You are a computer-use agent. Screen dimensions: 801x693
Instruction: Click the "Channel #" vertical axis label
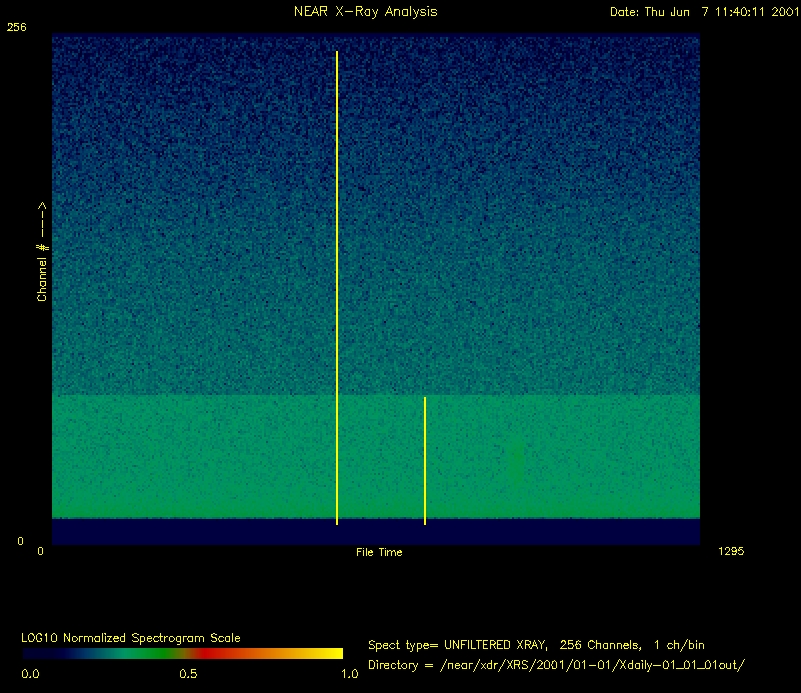(42, 252)
